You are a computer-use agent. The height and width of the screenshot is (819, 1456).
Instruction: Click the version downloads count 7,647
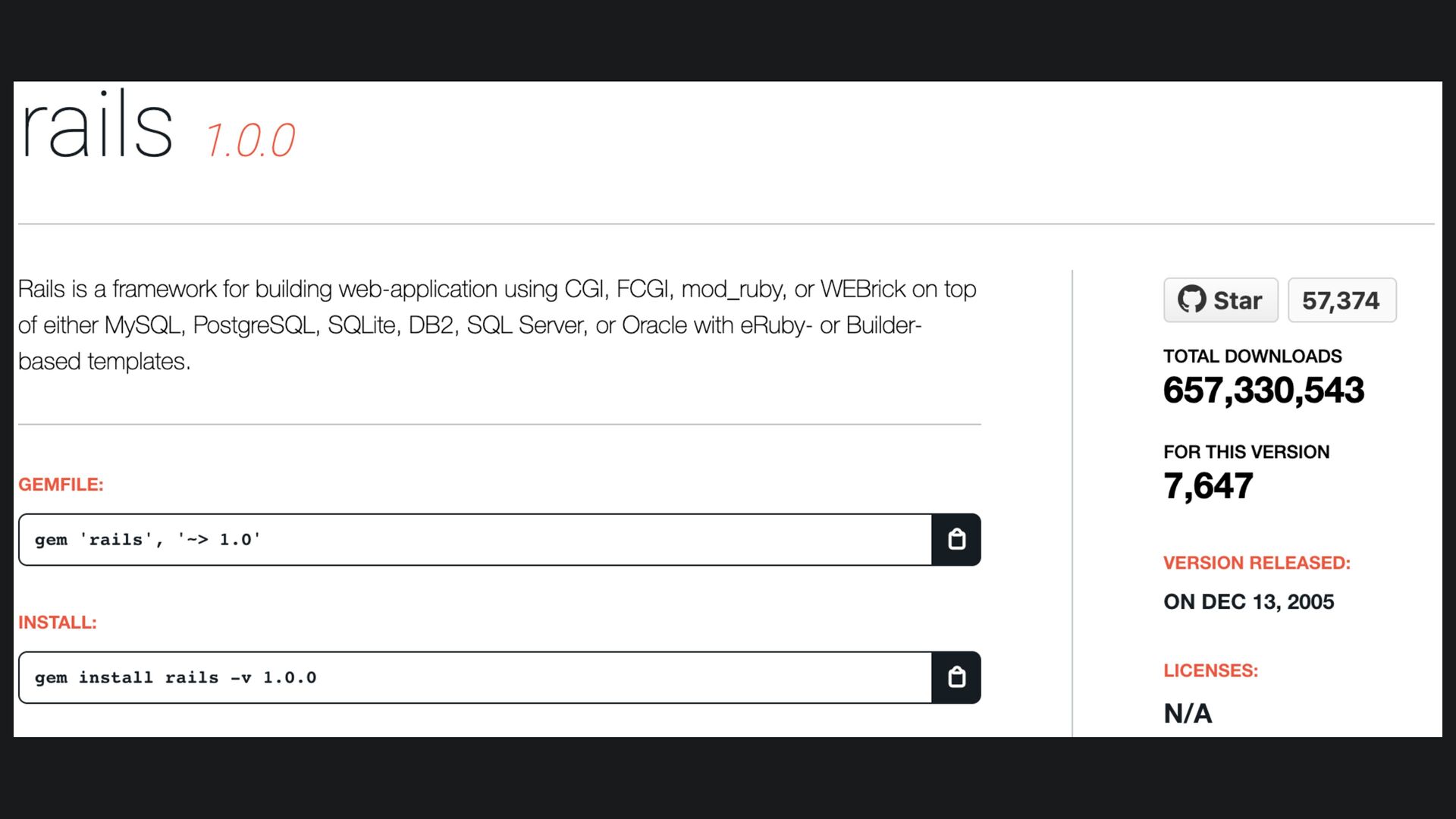(x=1209, y=486)
